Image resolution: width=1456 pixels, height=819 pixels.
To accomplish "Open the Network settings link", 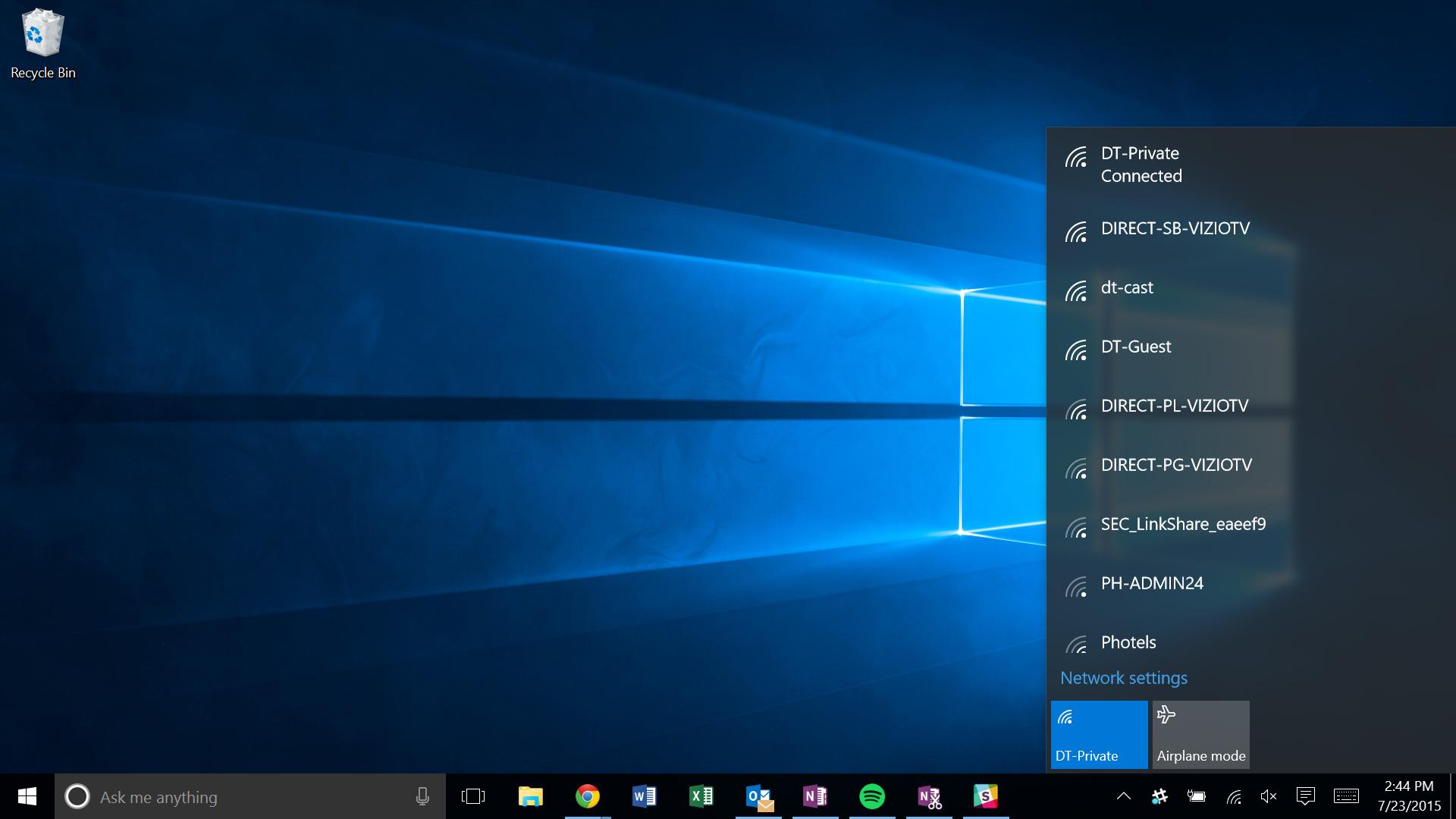I will coord(1124,678).
